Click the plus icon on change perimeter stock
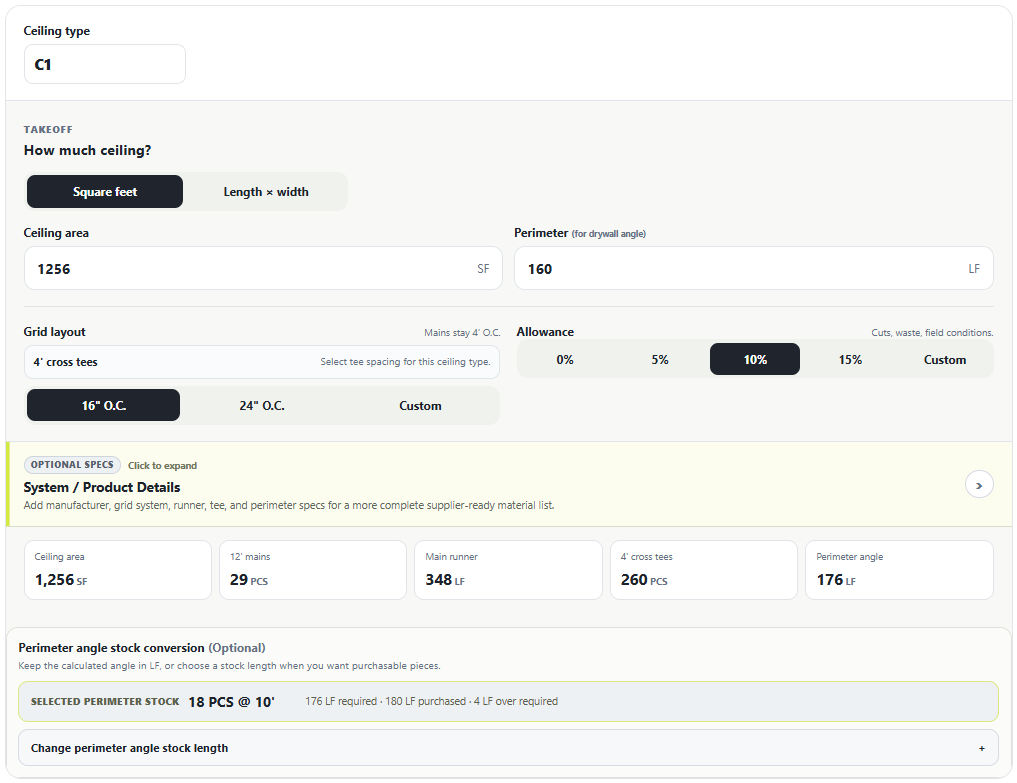 click(x=981, y=748)
